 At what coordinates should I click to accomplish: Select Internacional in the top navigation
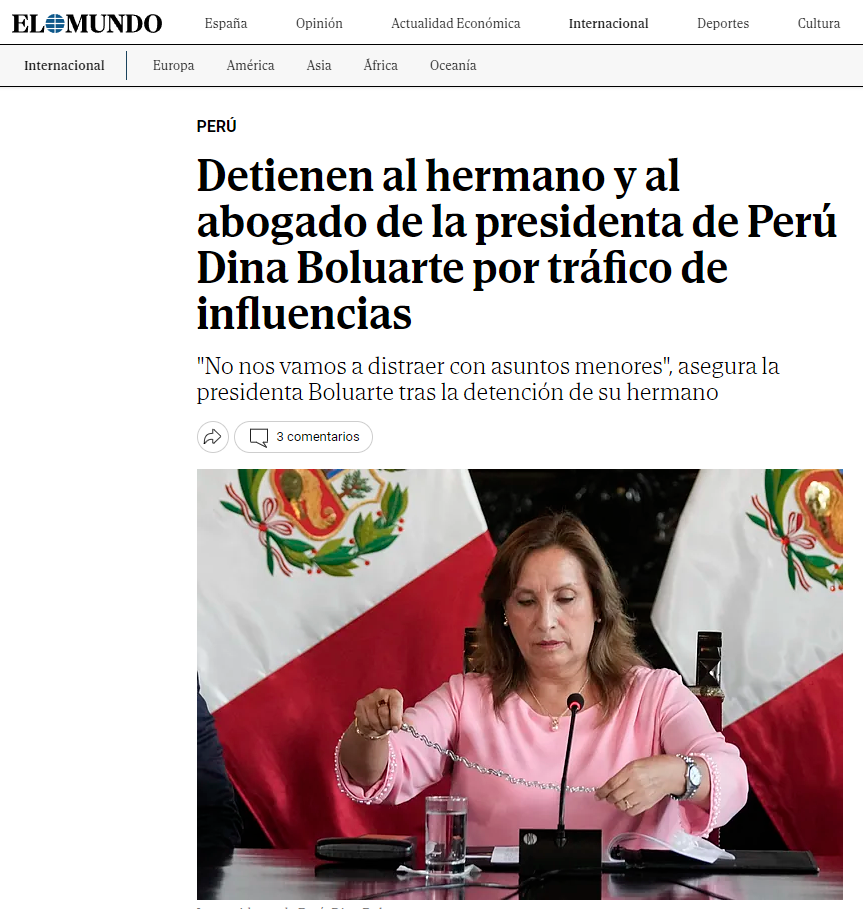(x=609, y=23)
